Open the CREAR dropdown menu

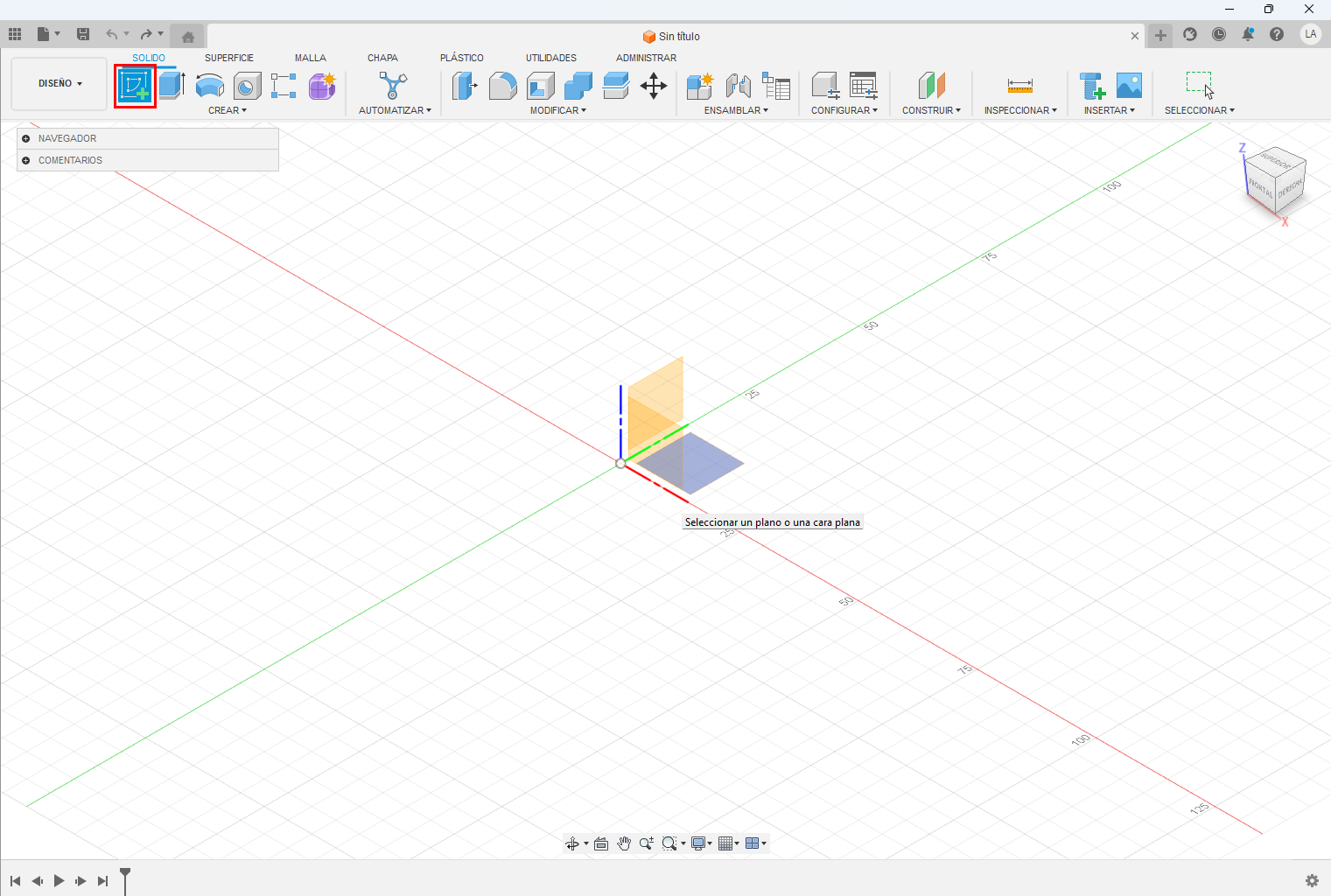pos(228,110)
